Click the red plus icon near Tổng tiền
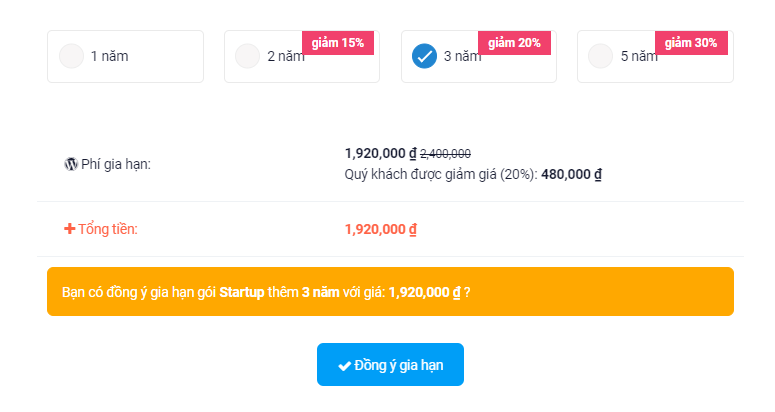 tap(70, 229)
